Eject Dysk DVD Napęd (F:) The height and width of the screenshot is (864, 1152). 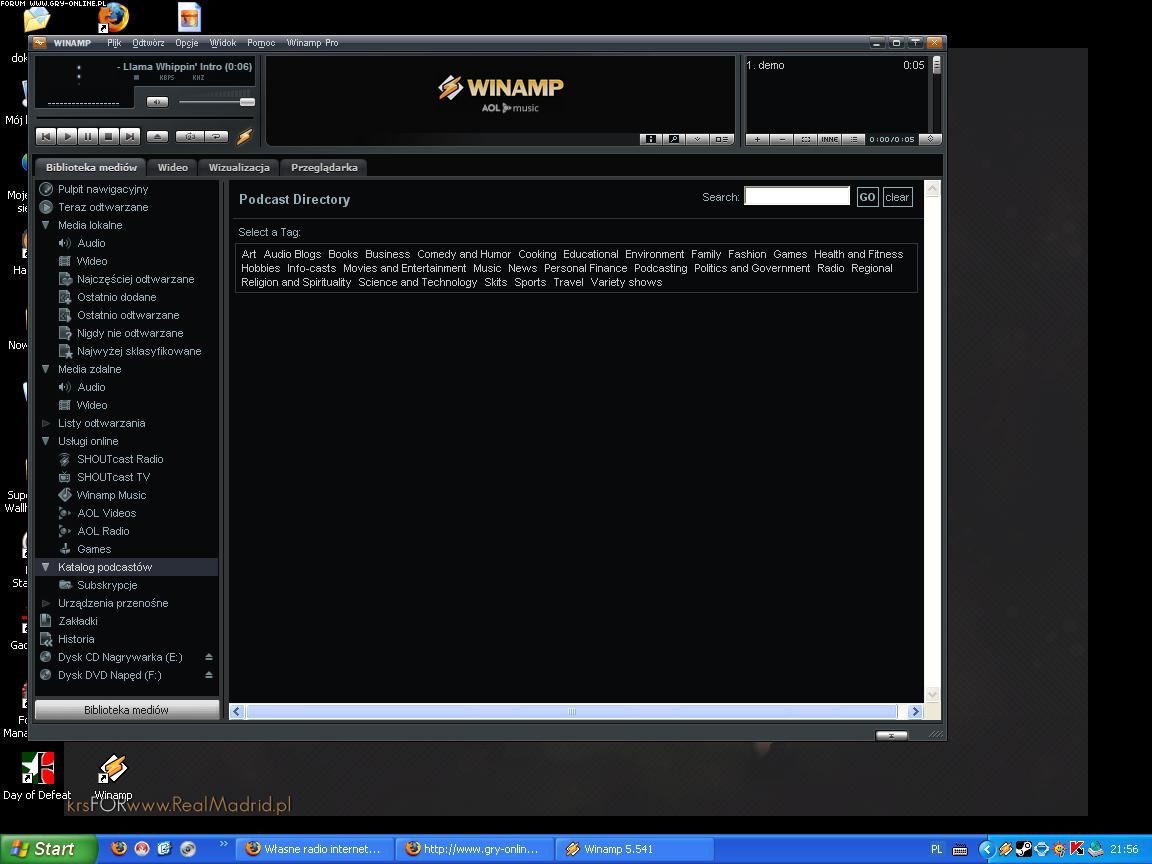pyautogui.click(x=209, y=675)
